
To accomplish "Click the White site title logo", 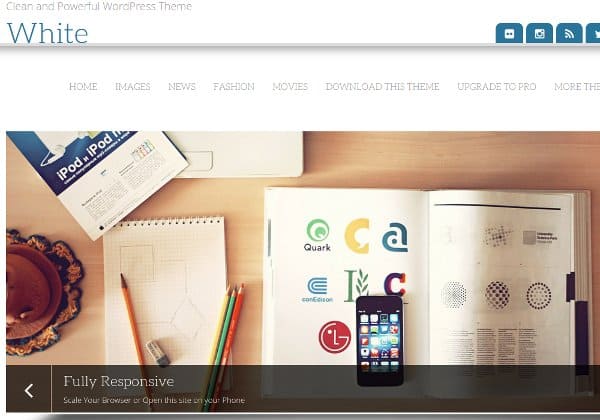I will pyautogui.click(x=48, y=33).
